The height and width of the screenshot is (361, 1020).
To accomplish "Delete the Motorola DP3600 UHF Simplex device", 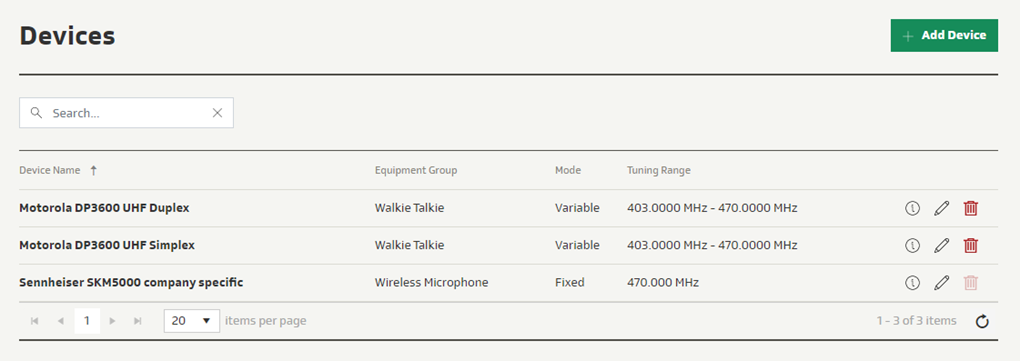I will [971, 245].
